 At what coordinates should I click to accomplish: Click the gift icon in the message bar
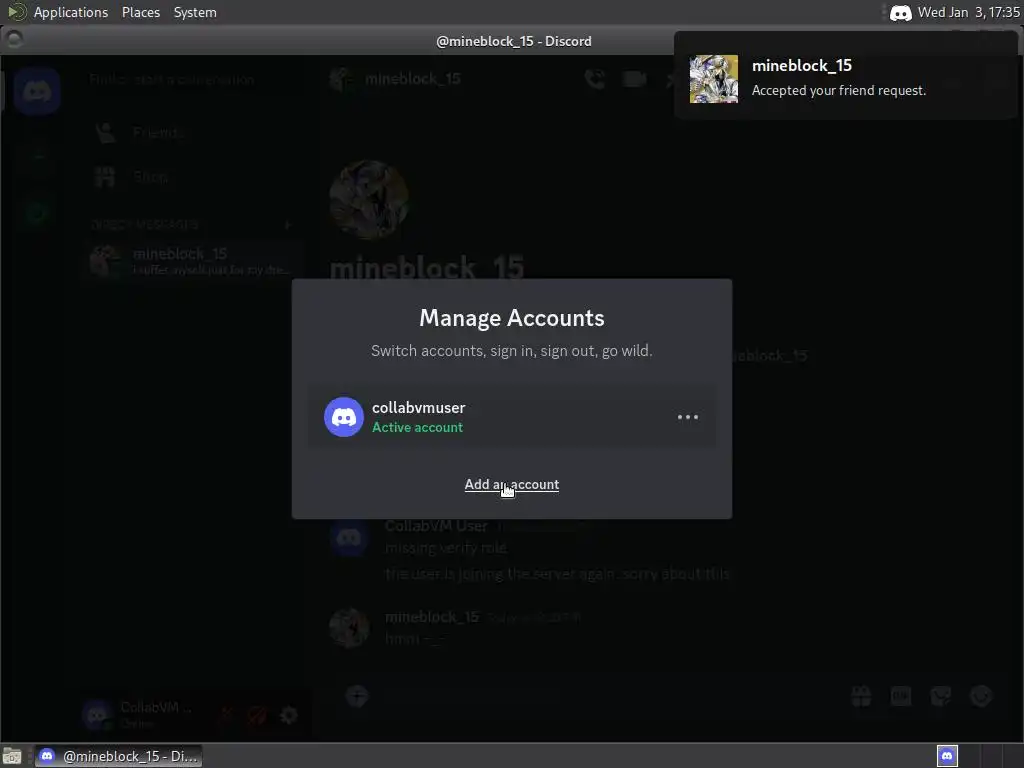861,696
